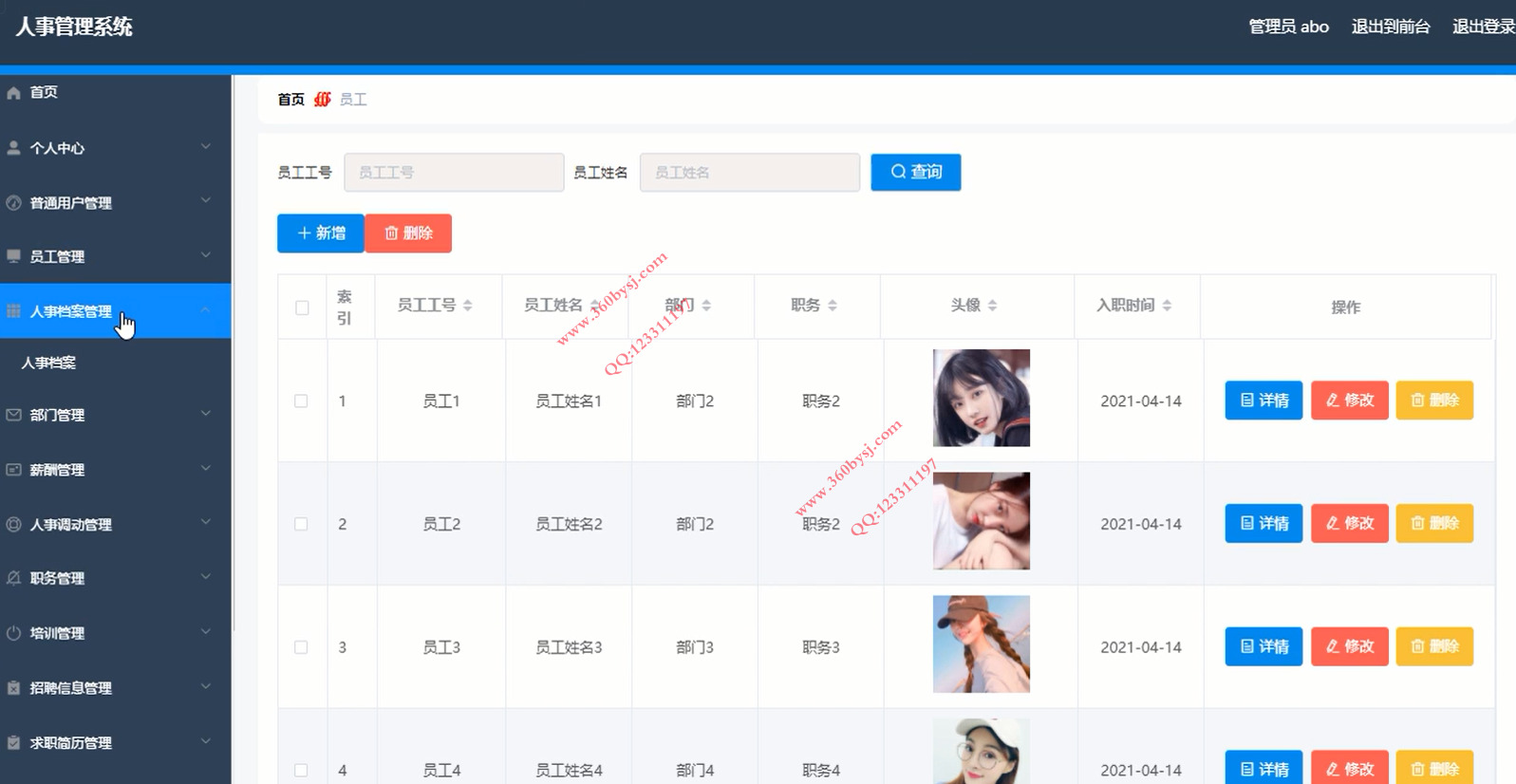The image size is (1516, 784).
Task: Check the row checkbox for 员工1
Action: (301, 401)
